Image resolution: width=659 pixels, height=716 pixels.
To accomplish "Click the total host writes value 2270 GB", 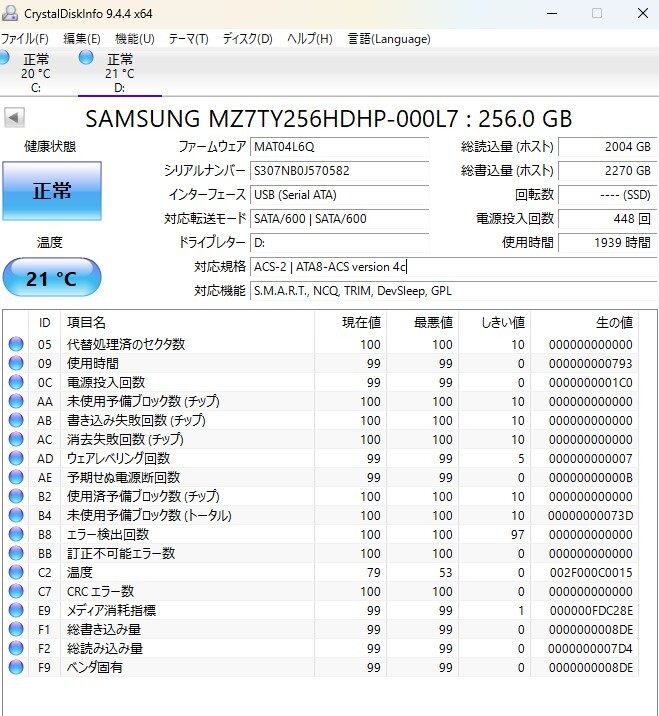I will 607,171.
